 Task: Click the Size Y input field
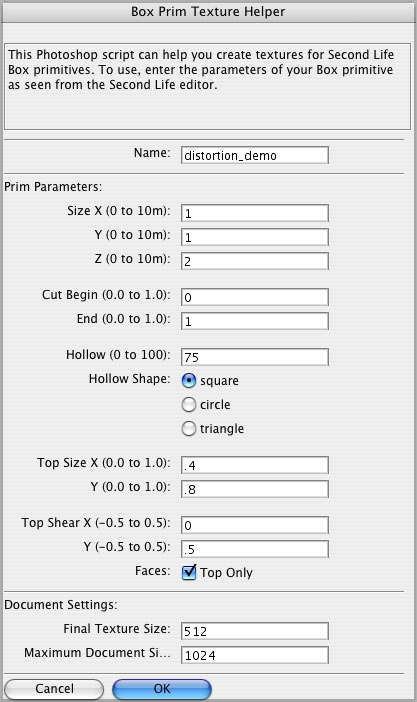(255, 237)
